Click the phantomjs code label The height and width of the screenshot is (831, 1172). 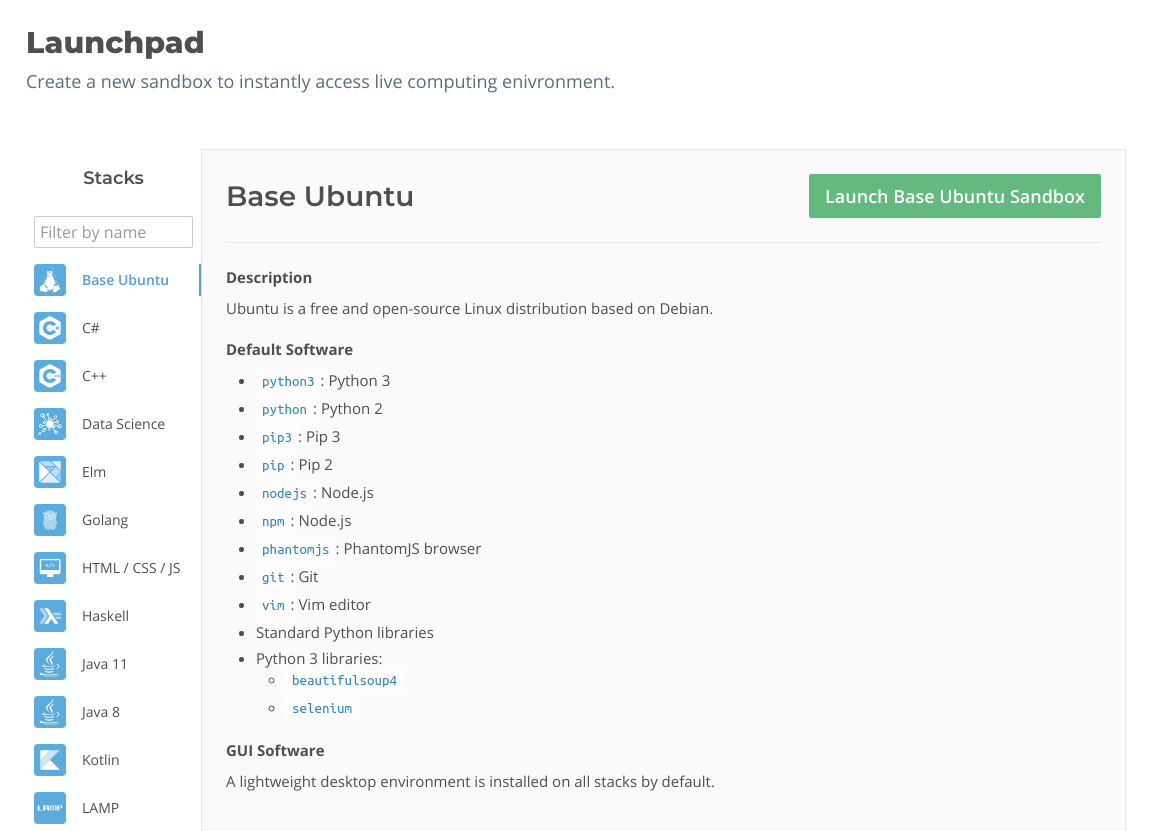295,549
